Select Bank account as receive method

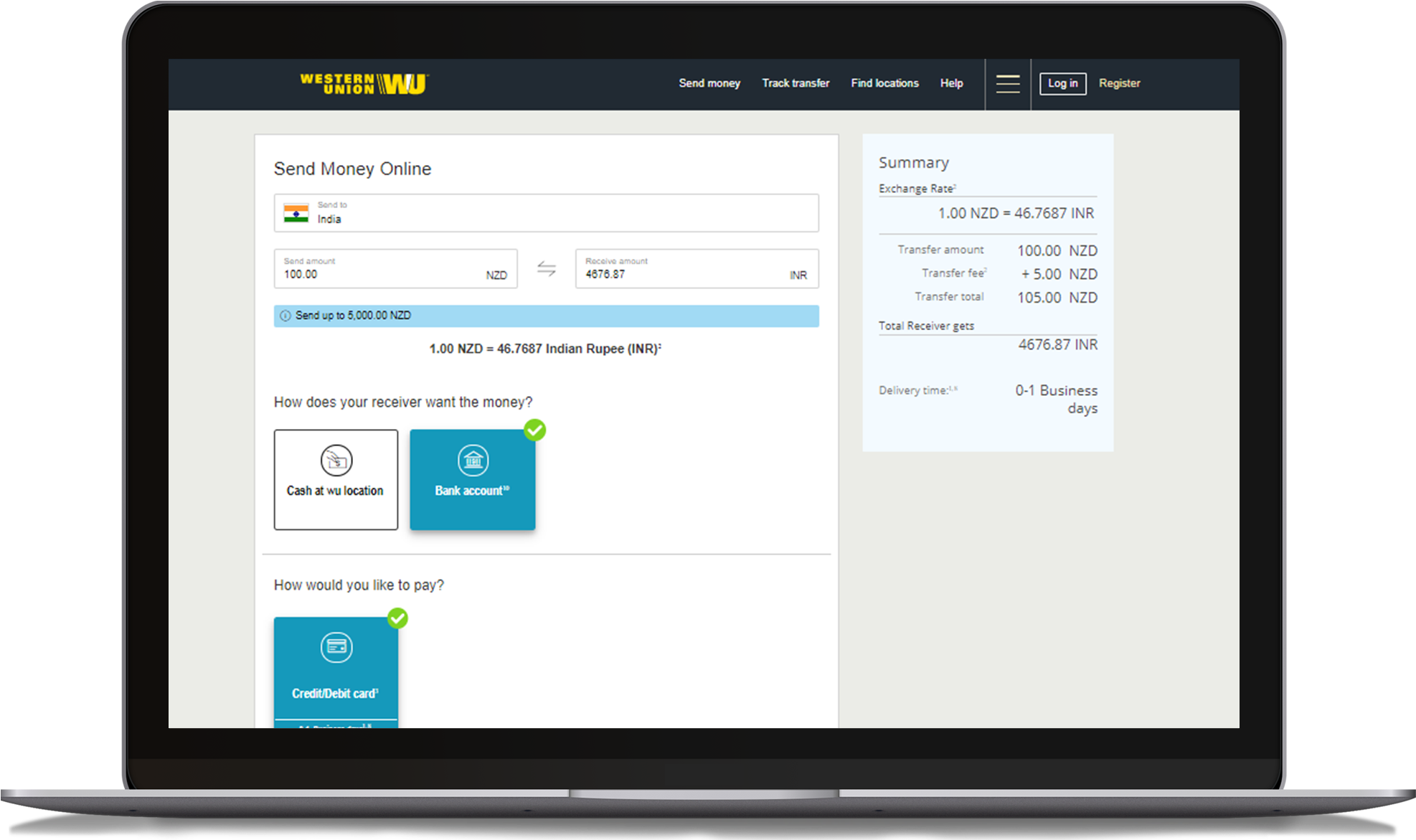click(473, 479)
